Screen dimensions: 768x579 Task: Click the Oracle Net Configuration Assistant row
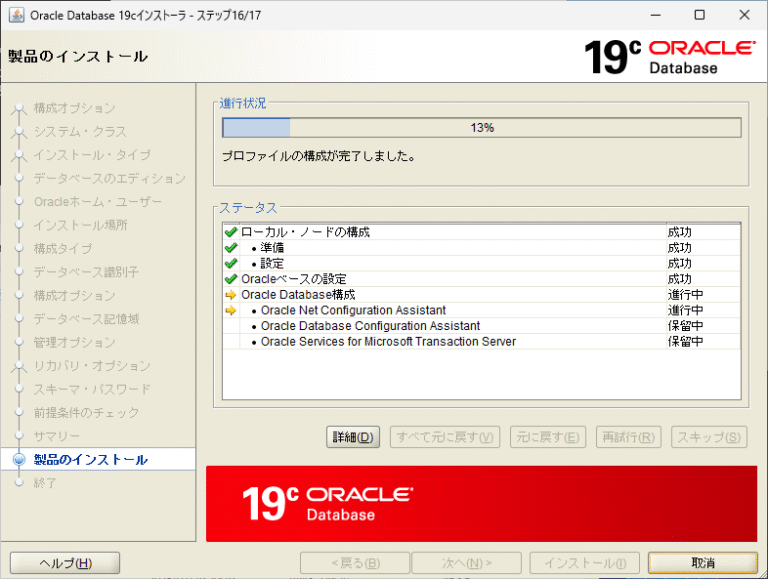tap(481, 310)
